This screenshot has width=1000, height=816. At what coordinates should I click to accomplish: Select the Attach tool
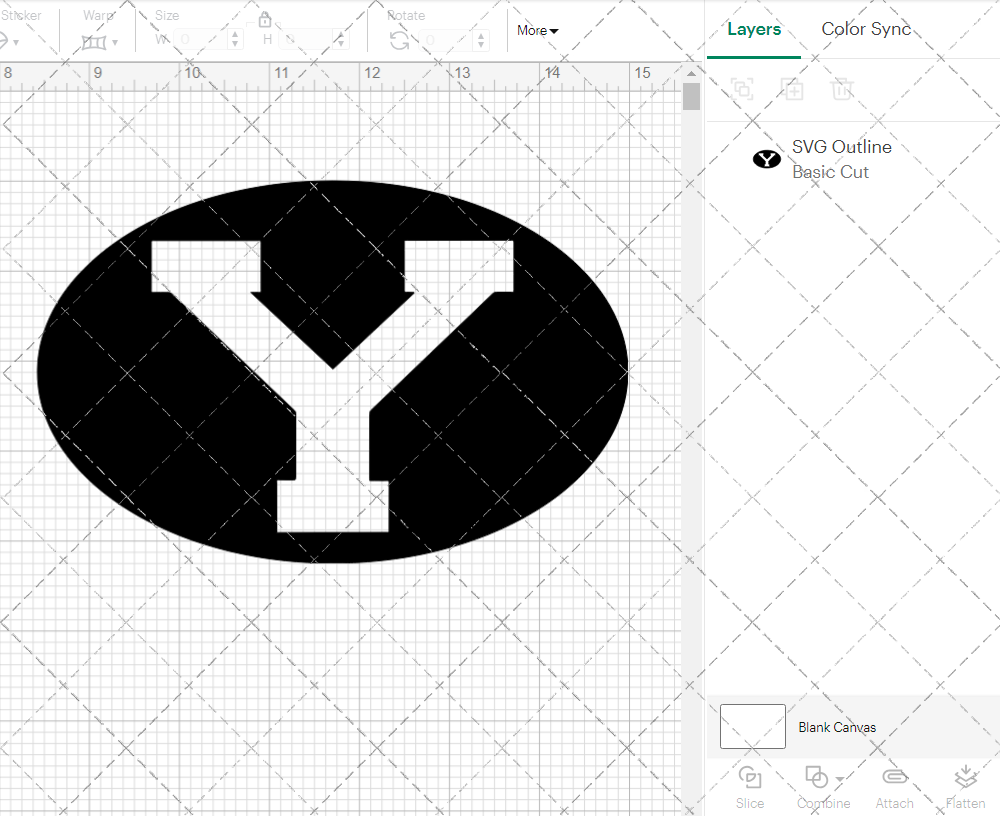(x=894, y=785)
